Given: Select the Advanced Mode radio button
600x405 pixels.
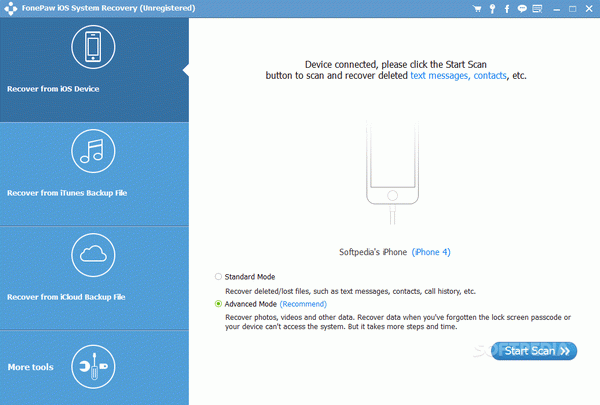Looking at the screenshot, I should click(218, 304).
